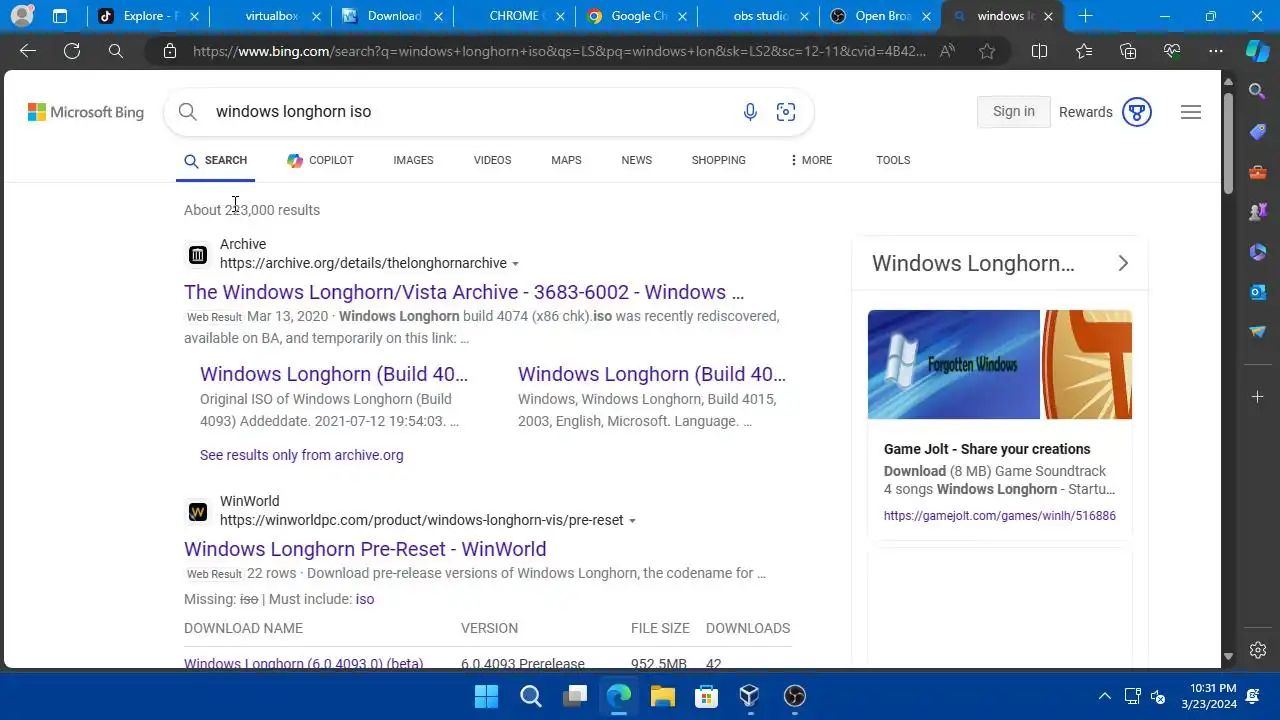This screenshot has height=720, width=1280.
Task: Select the MAPS search tab
Action: pos(566,160)
